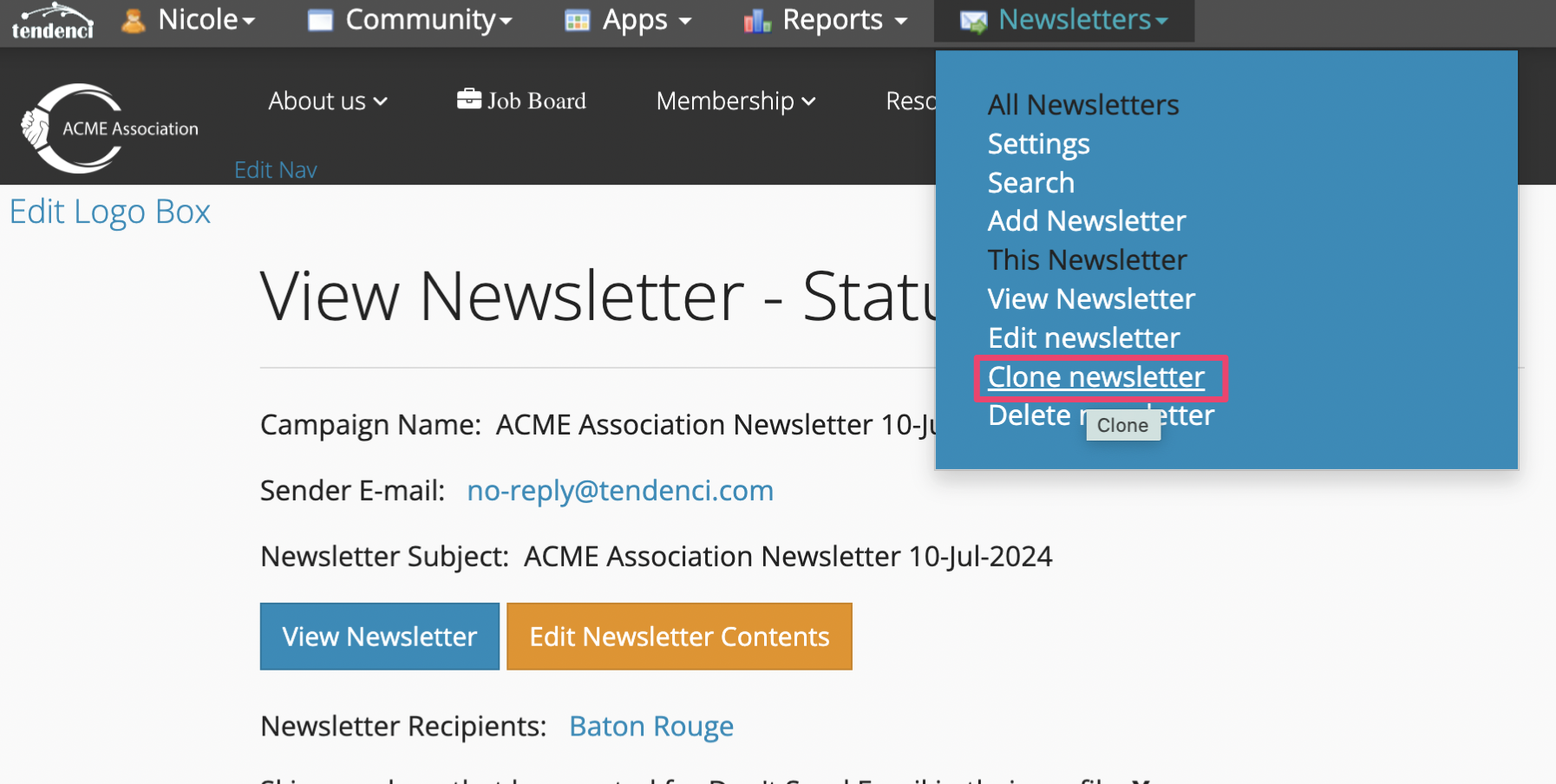Viewport: 1556px width, 784px height.
Task: Click the Campaign Name label text
Action: 370,425
